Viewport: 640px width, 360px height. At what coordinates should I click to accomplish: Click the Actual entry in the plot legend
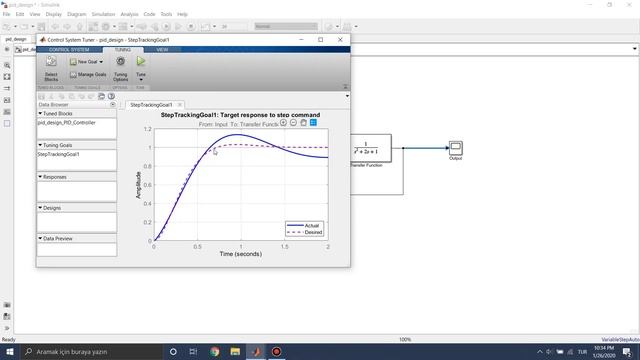click(x=304, y=225)
